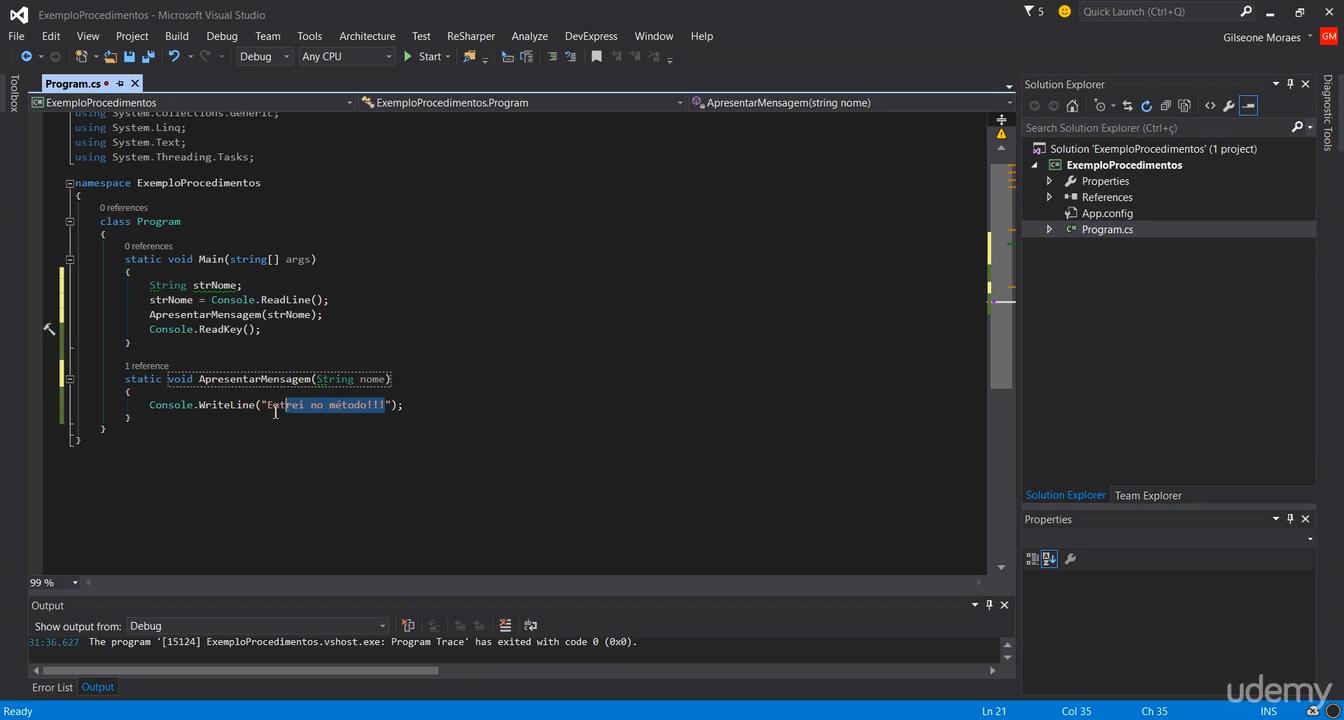
Task: Click the search magnifier in Solution Explorer
Action: point(1297,127)
